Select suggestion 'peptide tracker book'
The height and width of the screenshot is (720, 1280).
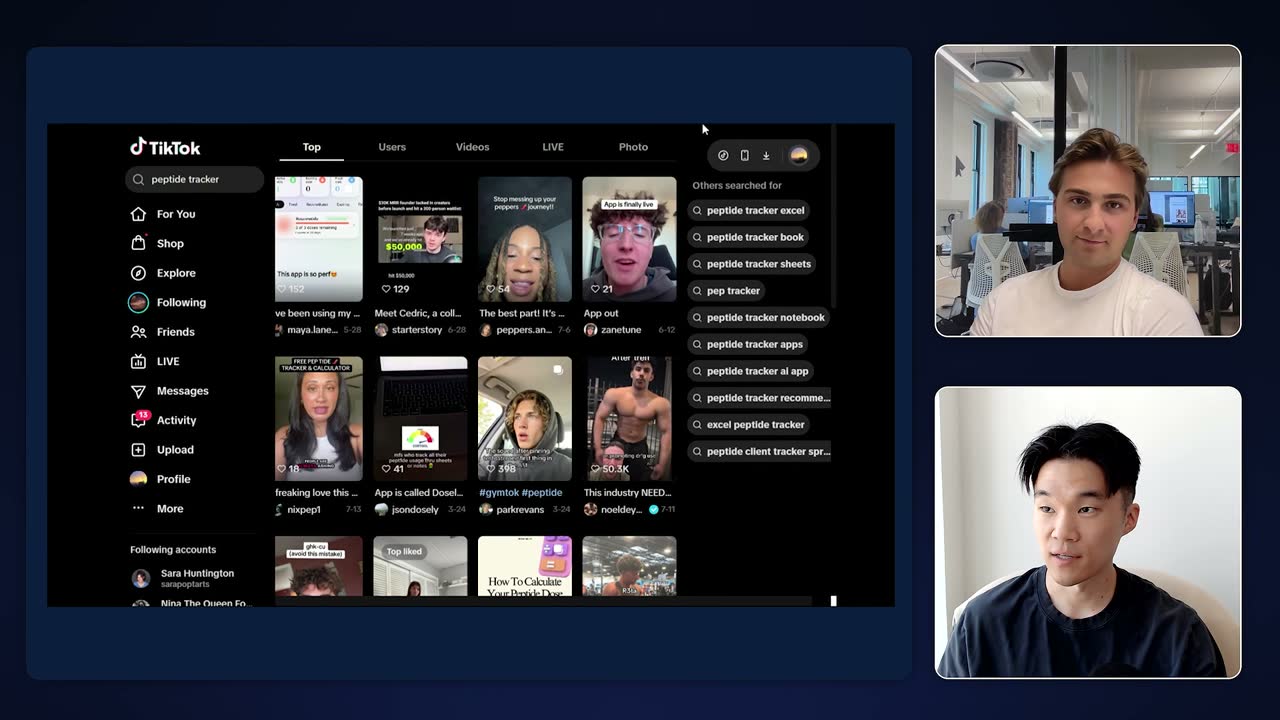(x=749, y=237)
